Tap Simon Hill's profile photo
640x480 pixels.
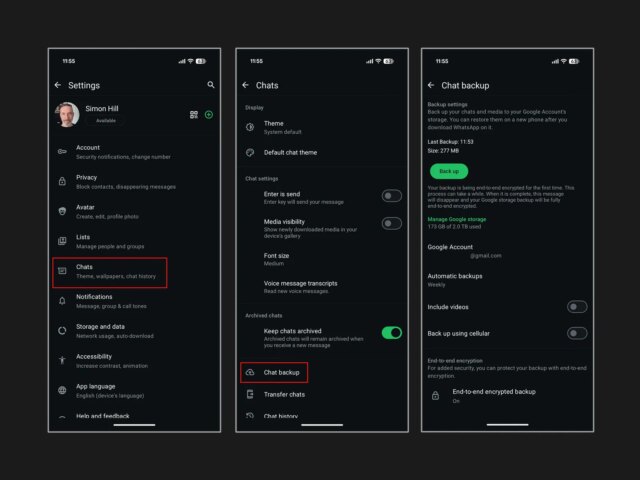coord(67,114)
